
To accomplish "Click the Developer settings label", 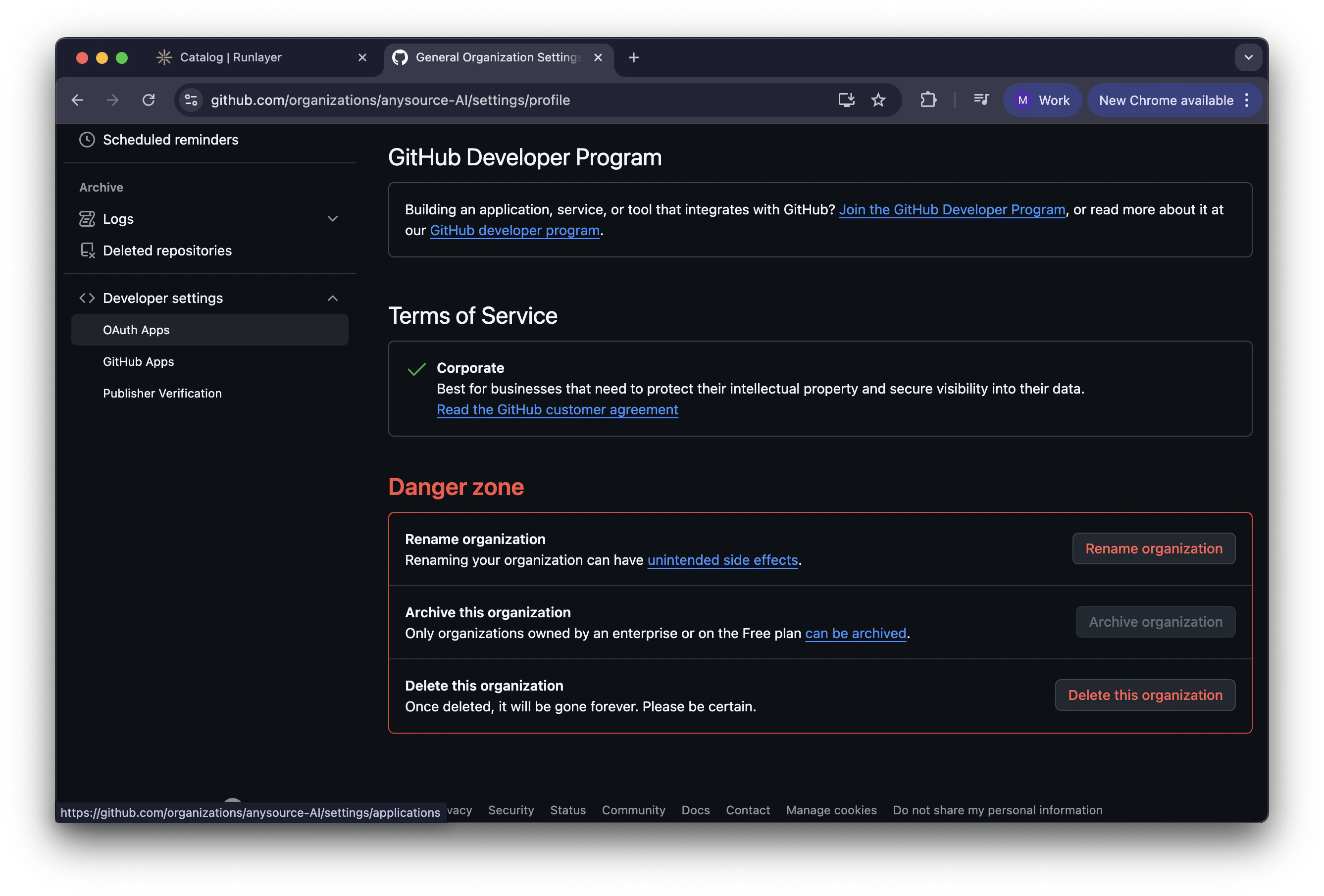I will (163, 298).
